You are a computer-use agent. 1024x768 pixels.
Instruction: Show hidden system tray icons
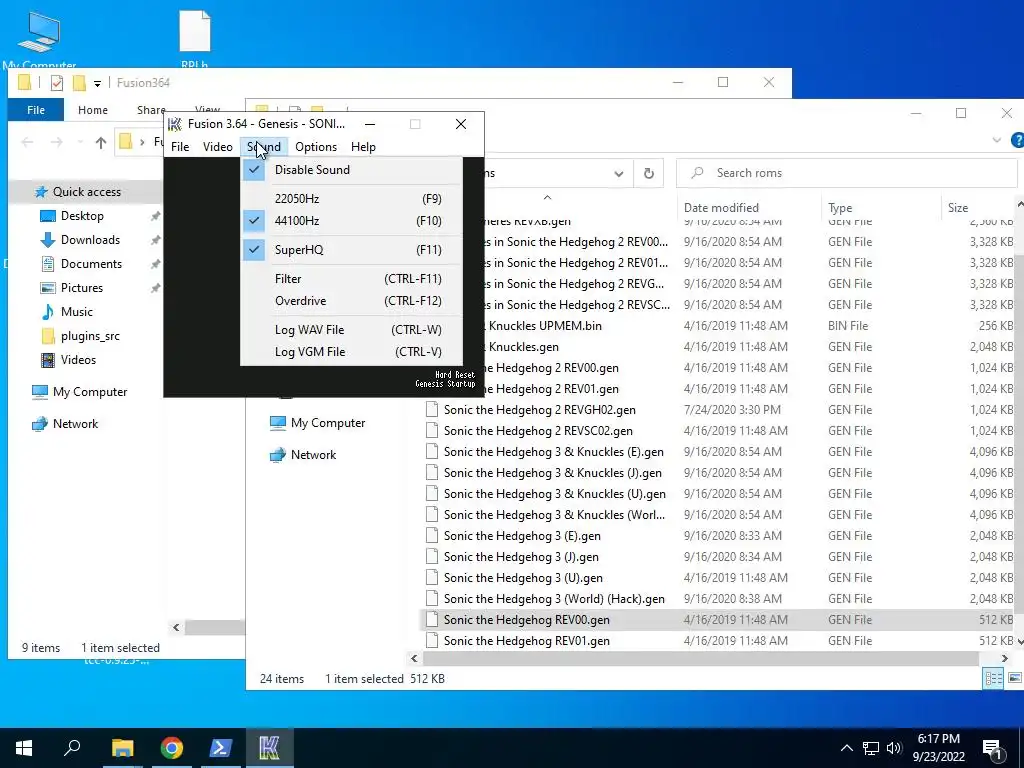[846, 748]
